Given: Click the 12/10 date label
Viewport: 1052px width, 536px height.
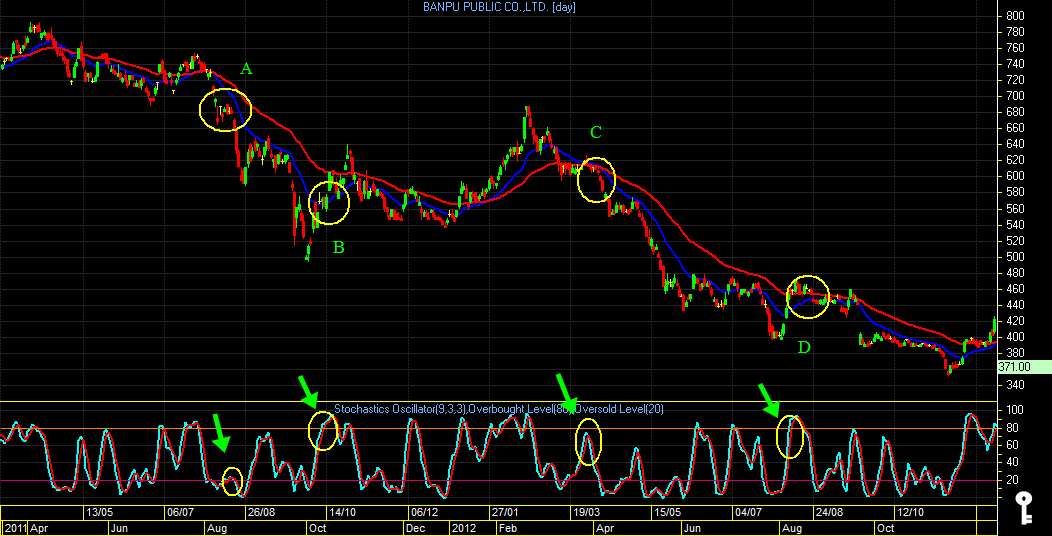Looking at the screenshot, I should coord(910,513).
